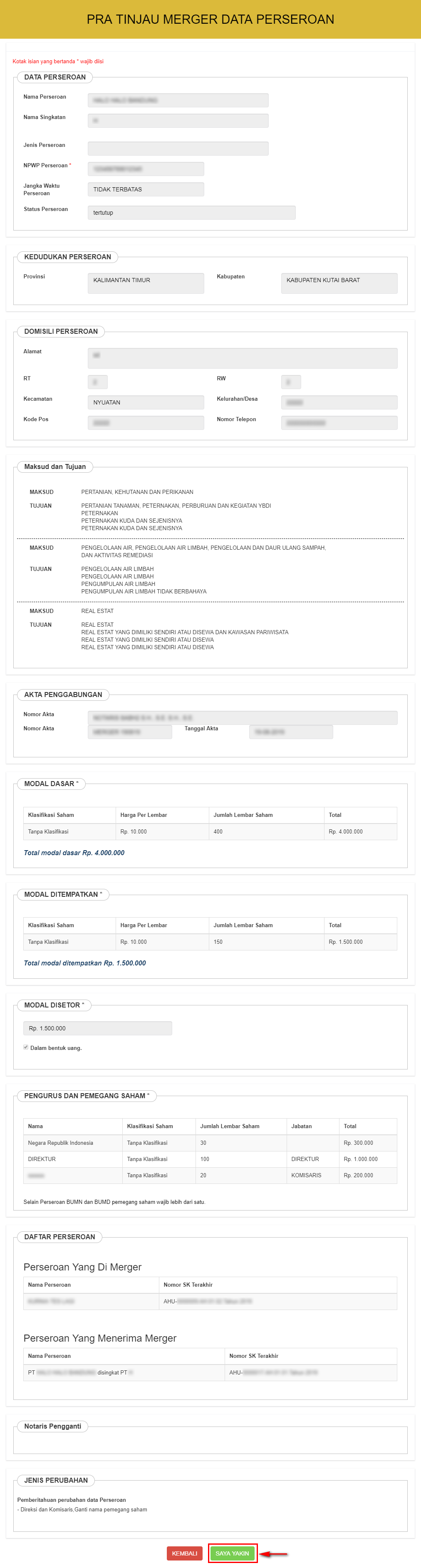
Task: Click the Provinsi field KALIMANTAN TIMUR
Action: tap(146, 283)
